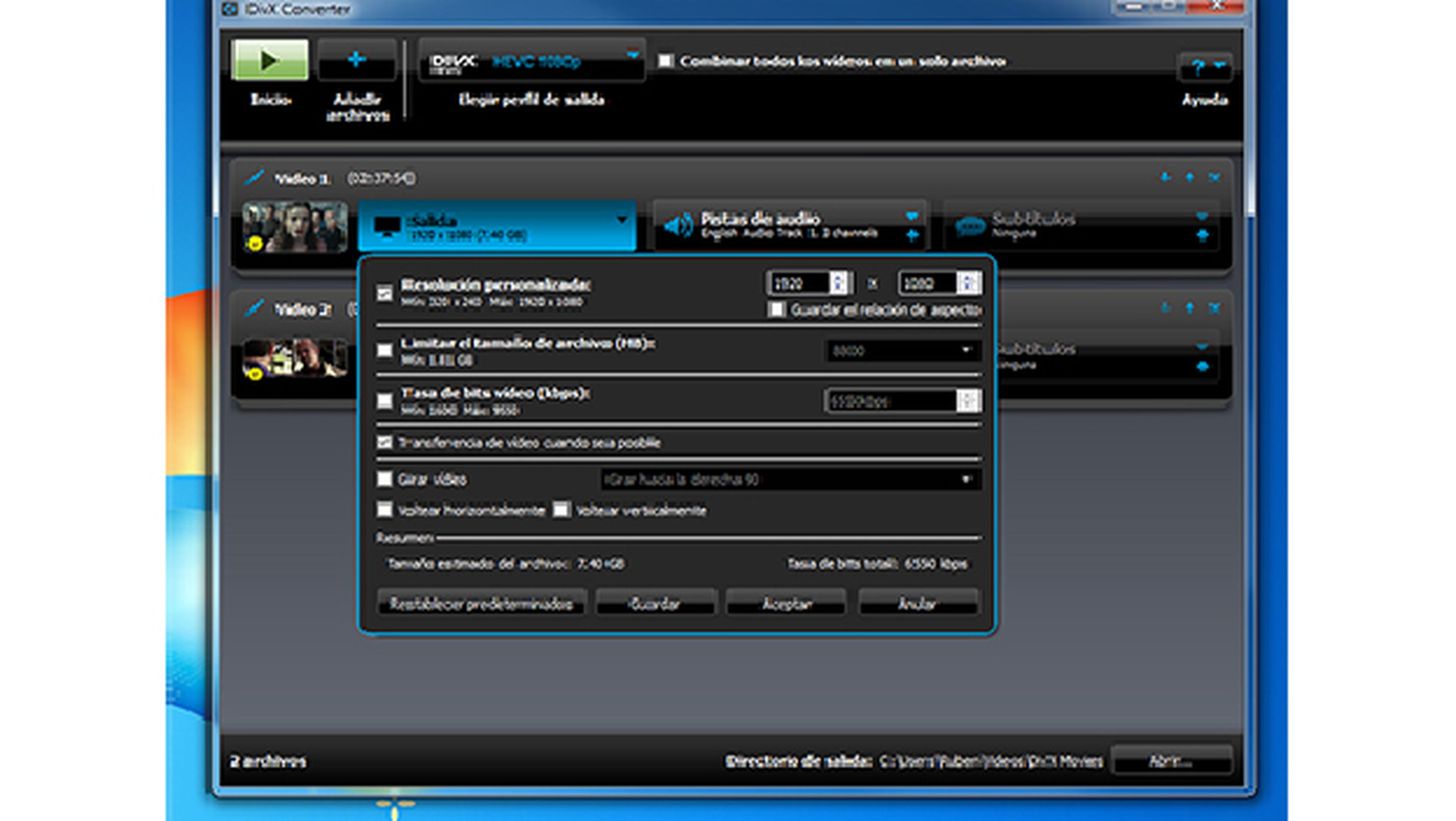Click the Tamaño estimado del archivo summary text
The width and height of the screenshot is (1456, 821).
pyautogui.click(x=506, y=563)
